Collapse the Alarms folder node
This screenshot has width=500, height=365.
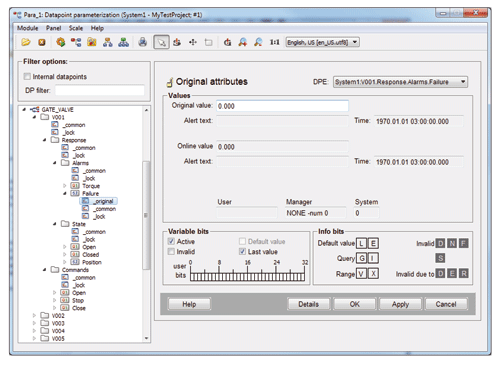click(x=55, y=163)
